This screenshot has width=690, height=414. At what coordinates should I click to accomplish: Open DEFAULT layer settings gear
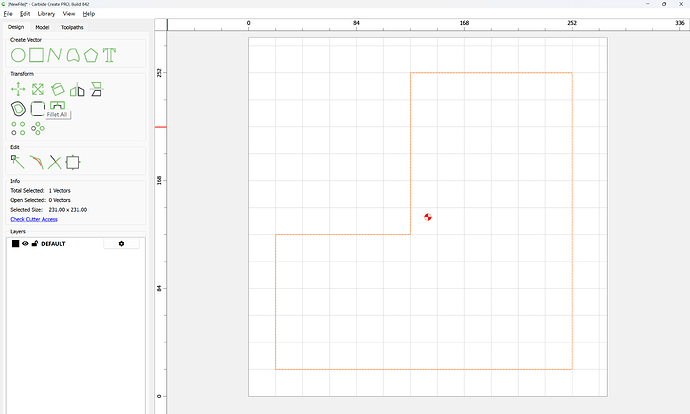click(121, 243)
